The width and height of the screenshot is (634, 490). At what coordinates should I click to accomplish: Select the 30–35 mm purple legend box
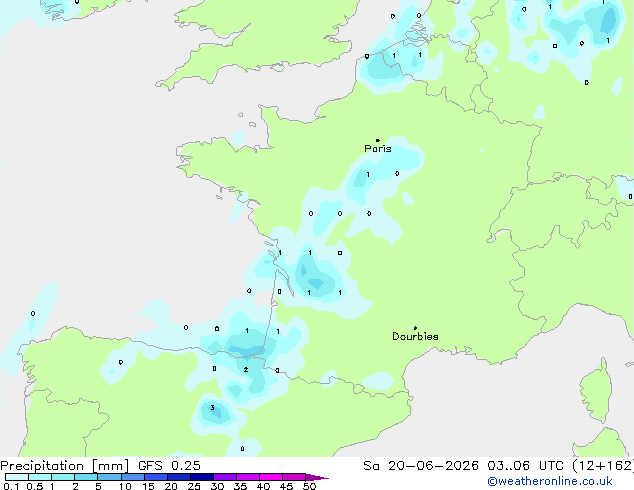click(x=225, y=477)
